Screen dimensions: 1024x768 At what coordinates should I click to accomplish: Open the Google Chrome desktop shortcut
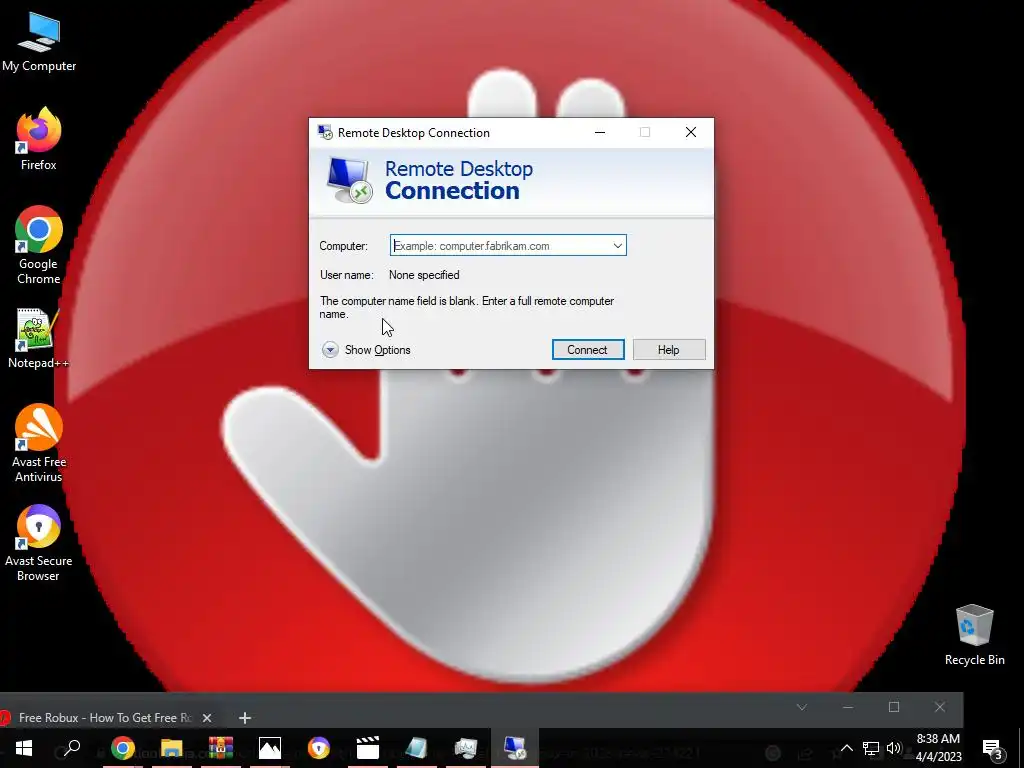[39, 245]
